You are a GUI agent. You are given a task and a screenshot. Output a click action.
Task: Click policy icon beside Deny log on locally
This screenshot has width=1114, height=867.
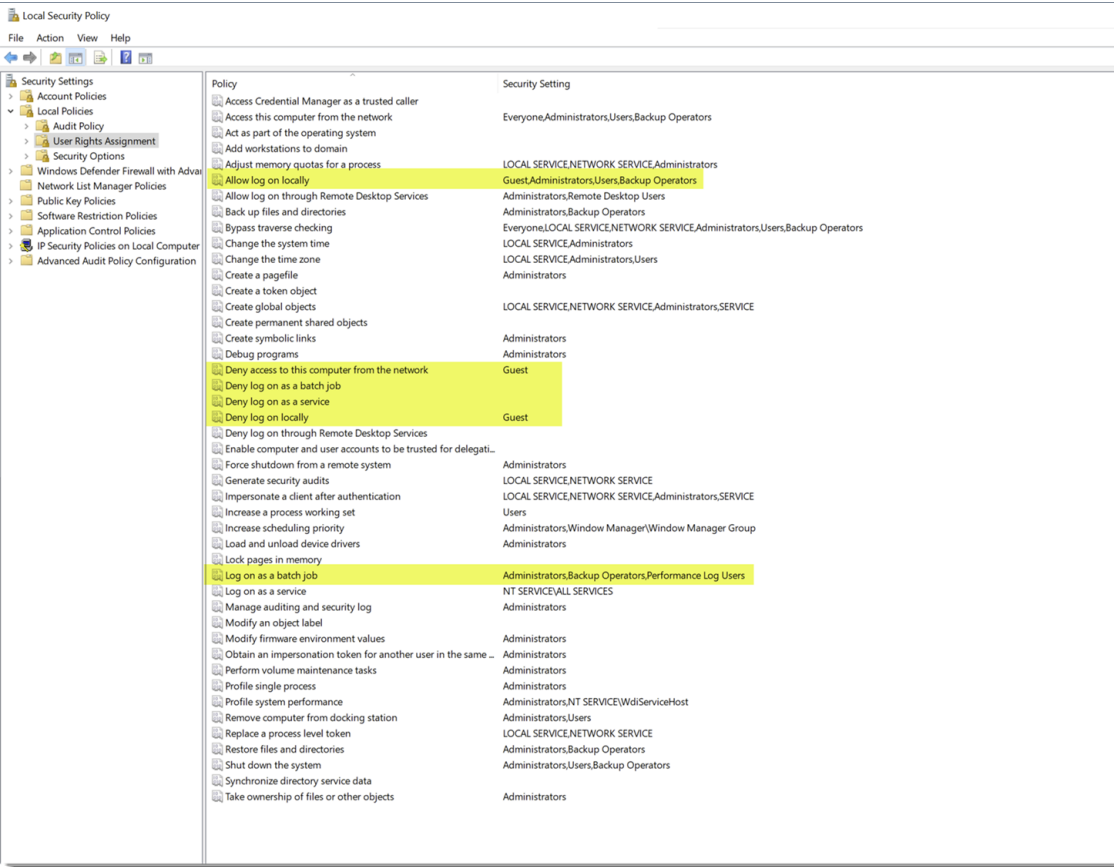pos(217,417)
